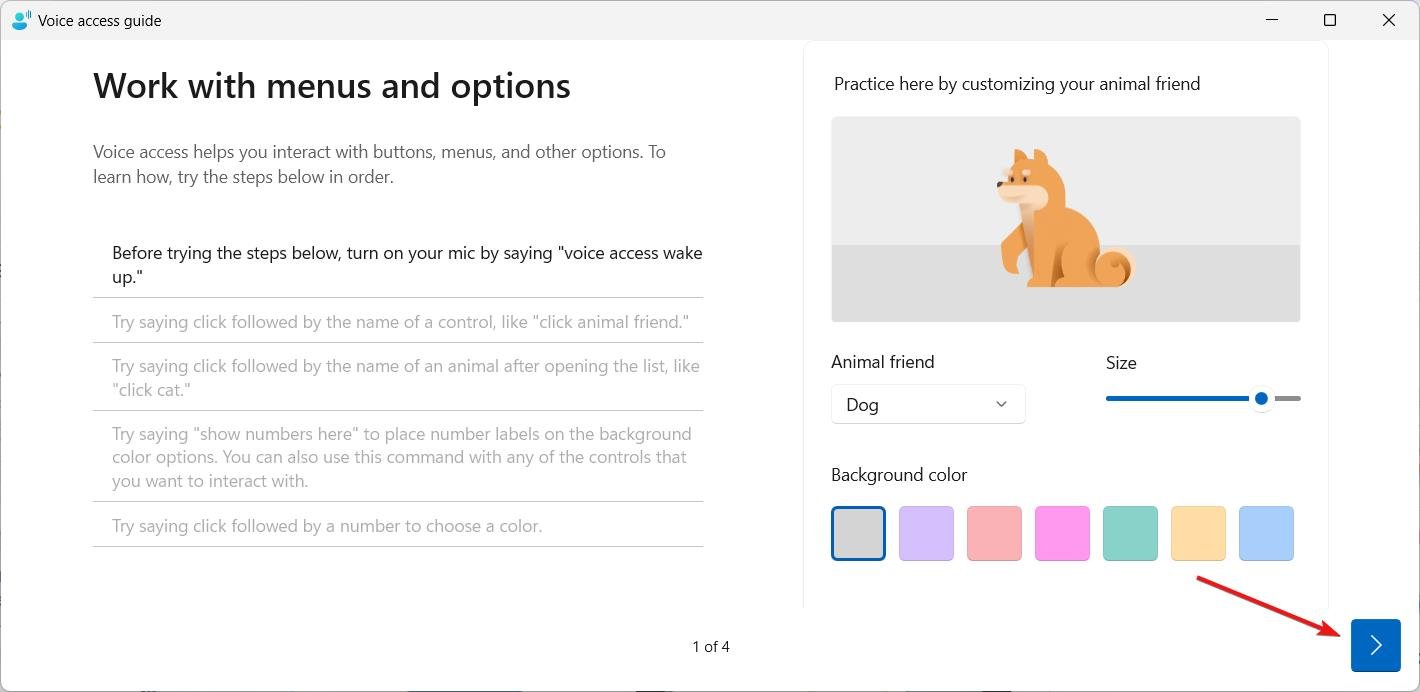Choose the lavender purple background color

pos(926,533)
